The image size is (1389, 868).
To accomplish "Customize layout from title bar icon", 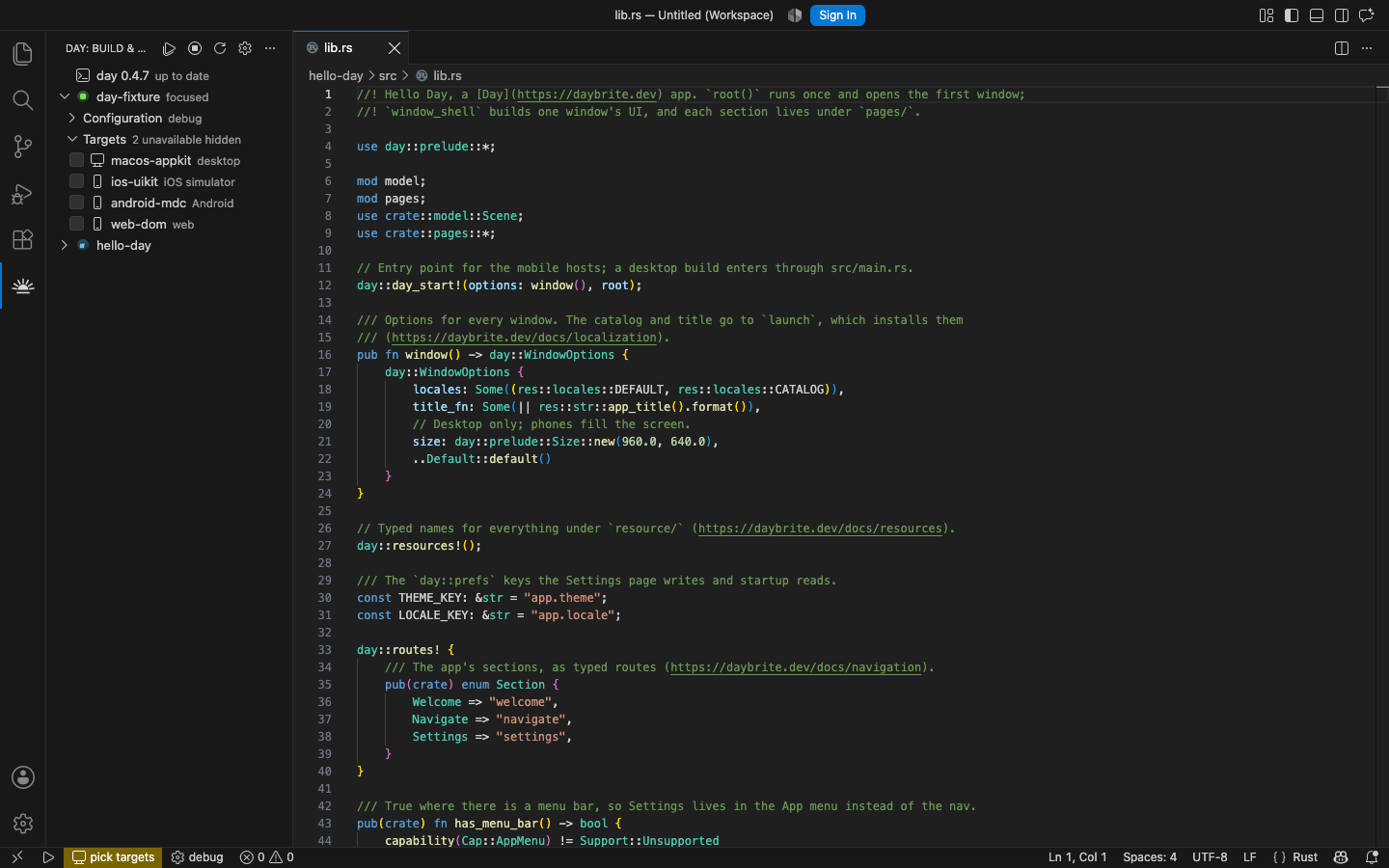I will [1266, 15].
